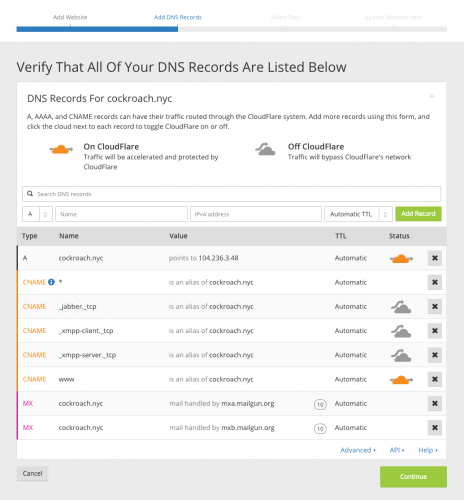Screen dimensions: 464x500
Task: Click the green Add Record button
Action: point(418,214)
